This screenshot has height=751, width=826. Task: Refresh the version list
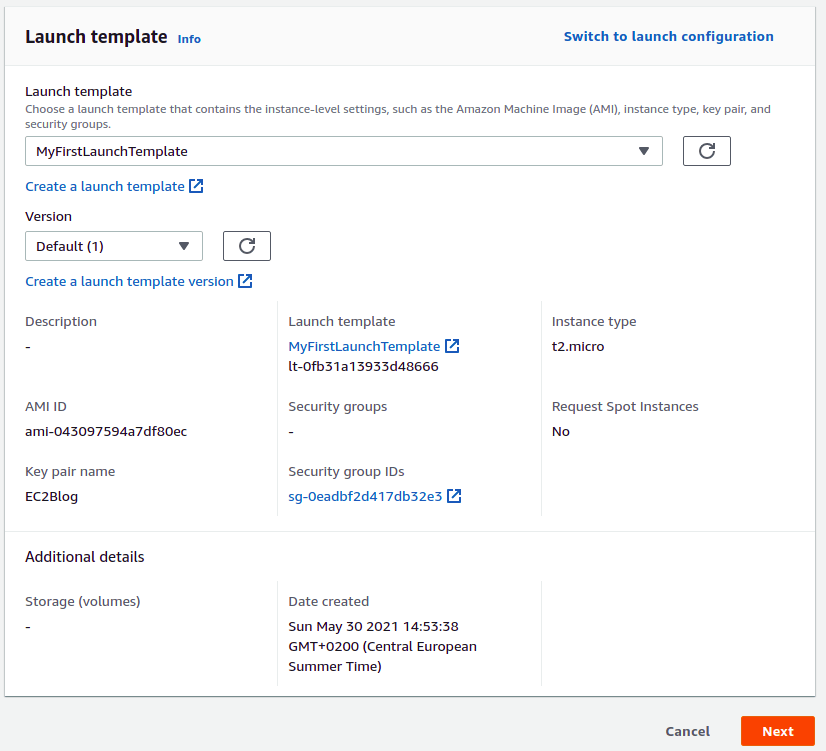(246, 246)
